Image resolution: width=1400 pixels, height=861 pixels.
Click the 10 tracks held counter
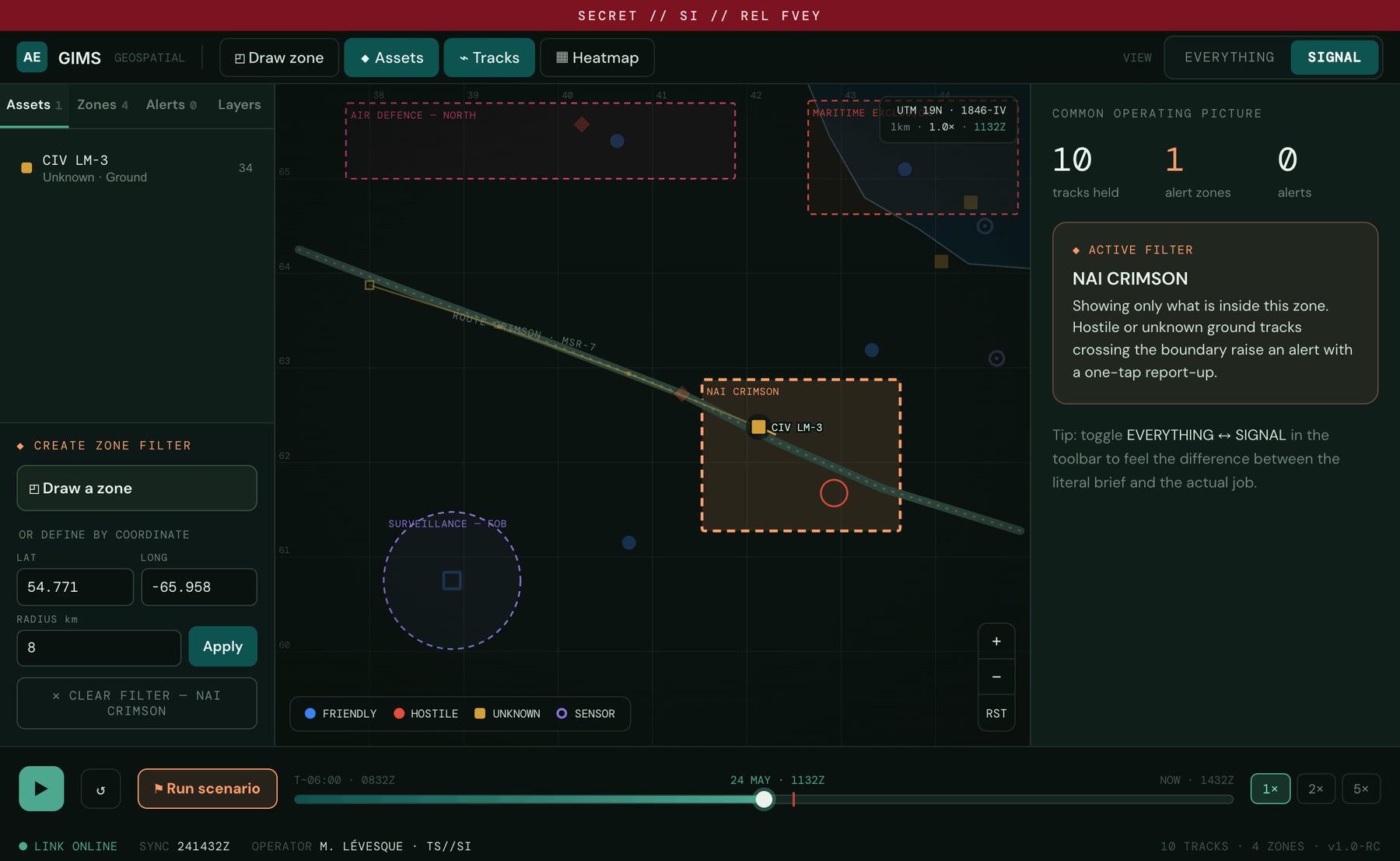coord(1085,172)
